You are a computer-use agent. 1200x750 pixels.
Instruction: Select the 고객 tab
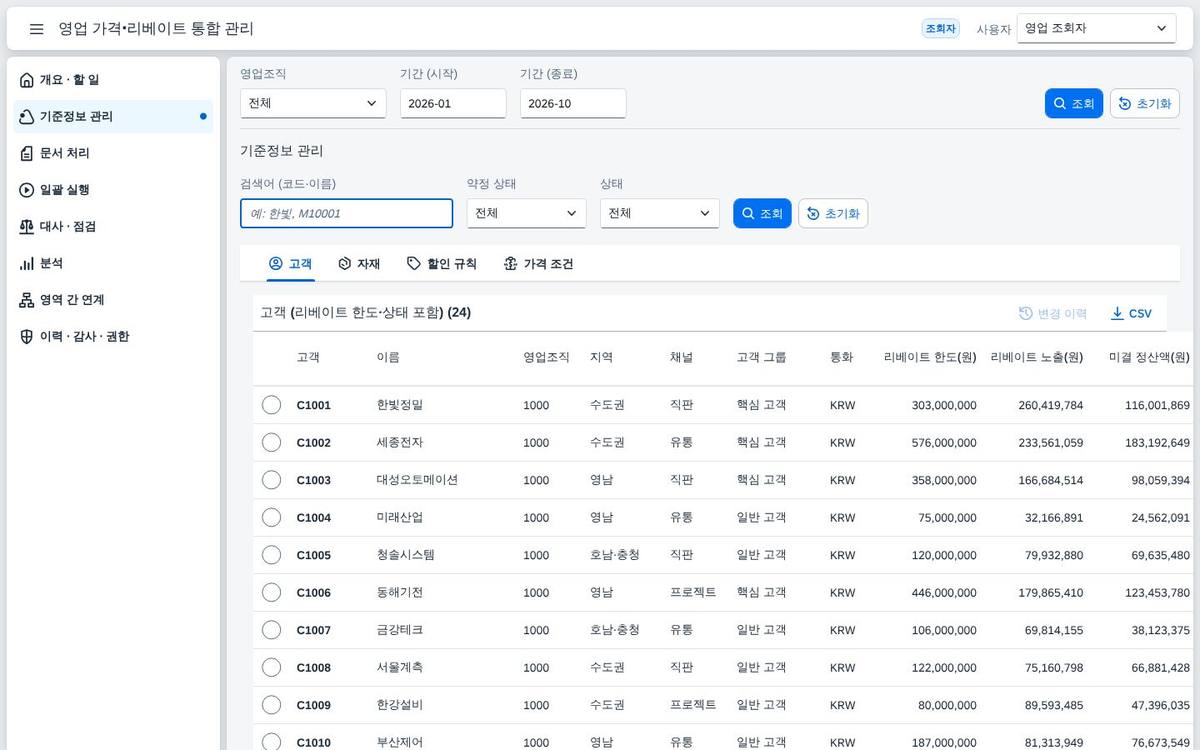click(291, 264)
